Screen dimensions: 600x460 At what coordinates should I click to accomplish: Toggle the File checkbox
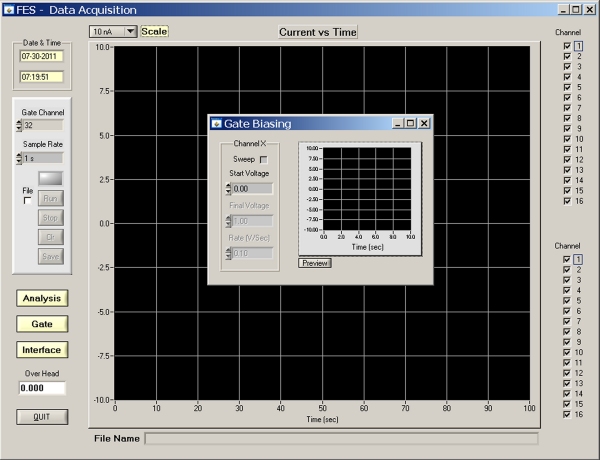tap(28, 201)
